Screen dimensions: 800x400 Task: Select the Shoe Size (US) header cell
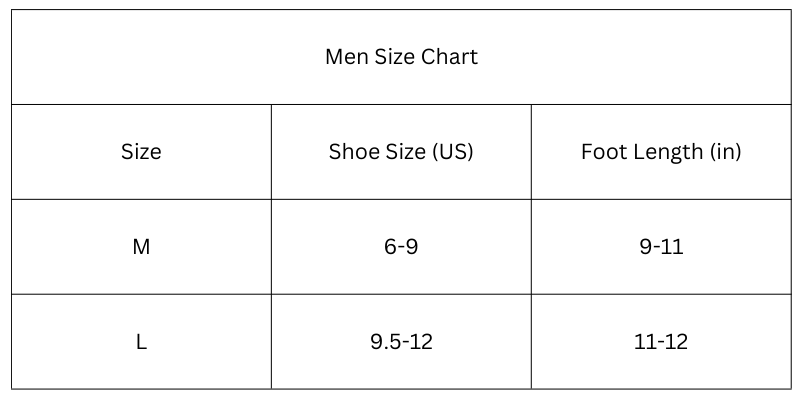point(401,152)
